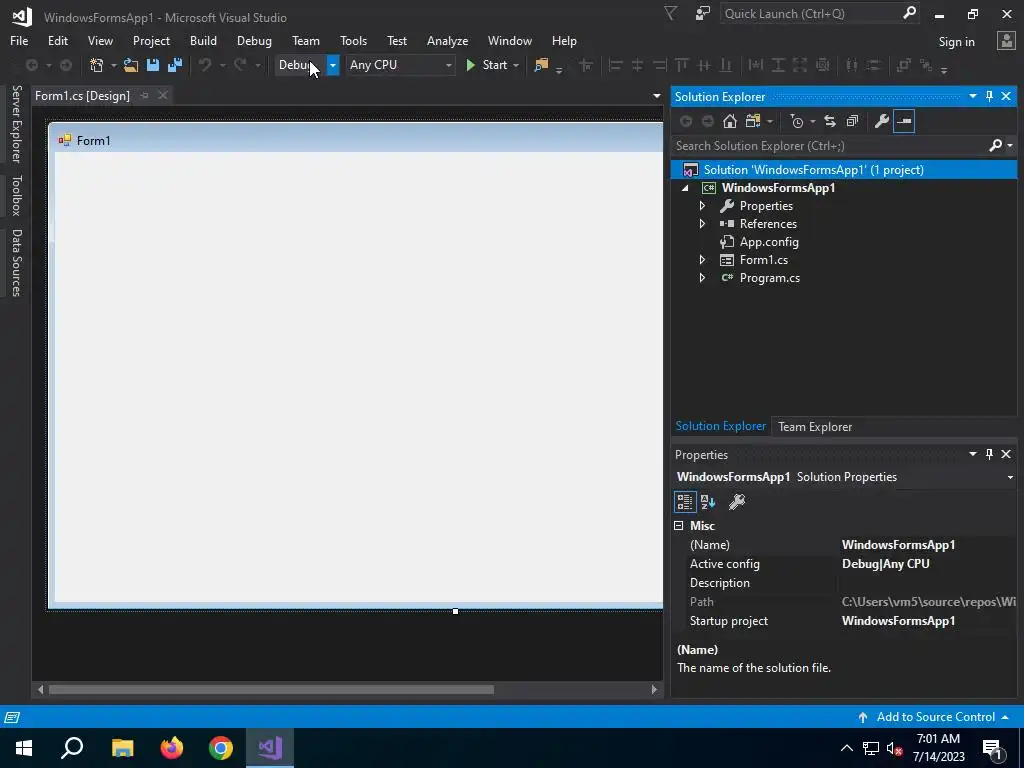Click the Start debugging button
The height and width of the screenshot is (768, 1024).
487,65
